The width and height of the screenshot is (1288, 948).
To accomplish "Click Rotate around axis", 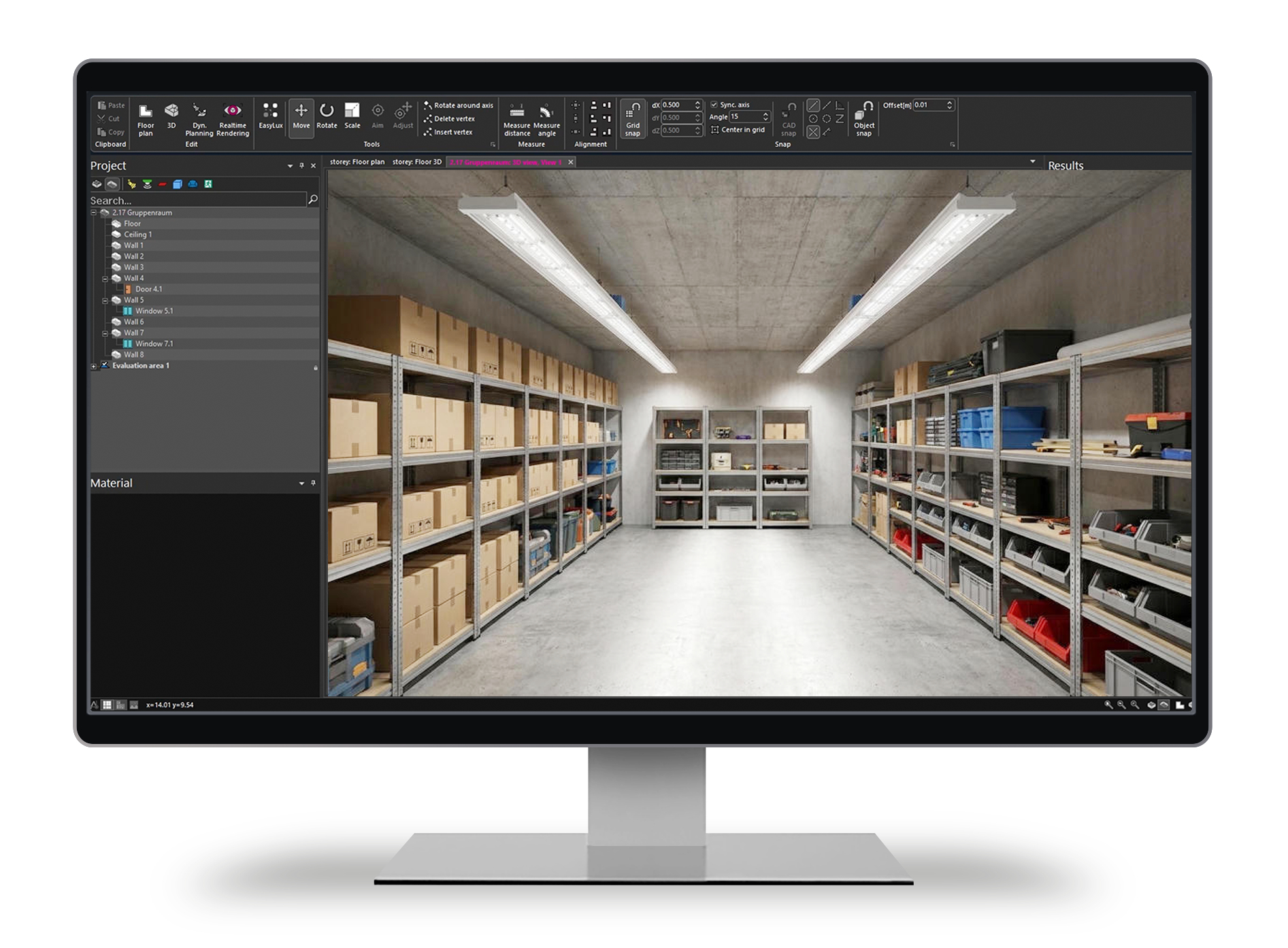I will pyautogui.click(x=458, y=105).
